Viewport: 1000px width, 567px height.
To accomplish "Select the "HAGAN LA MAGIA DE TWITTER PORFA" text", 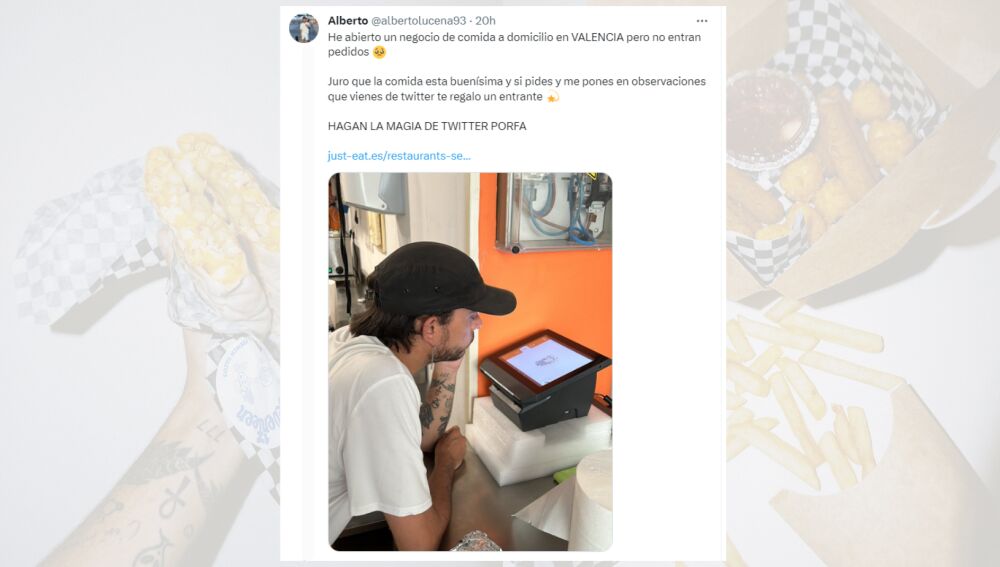I will (427, 126).
